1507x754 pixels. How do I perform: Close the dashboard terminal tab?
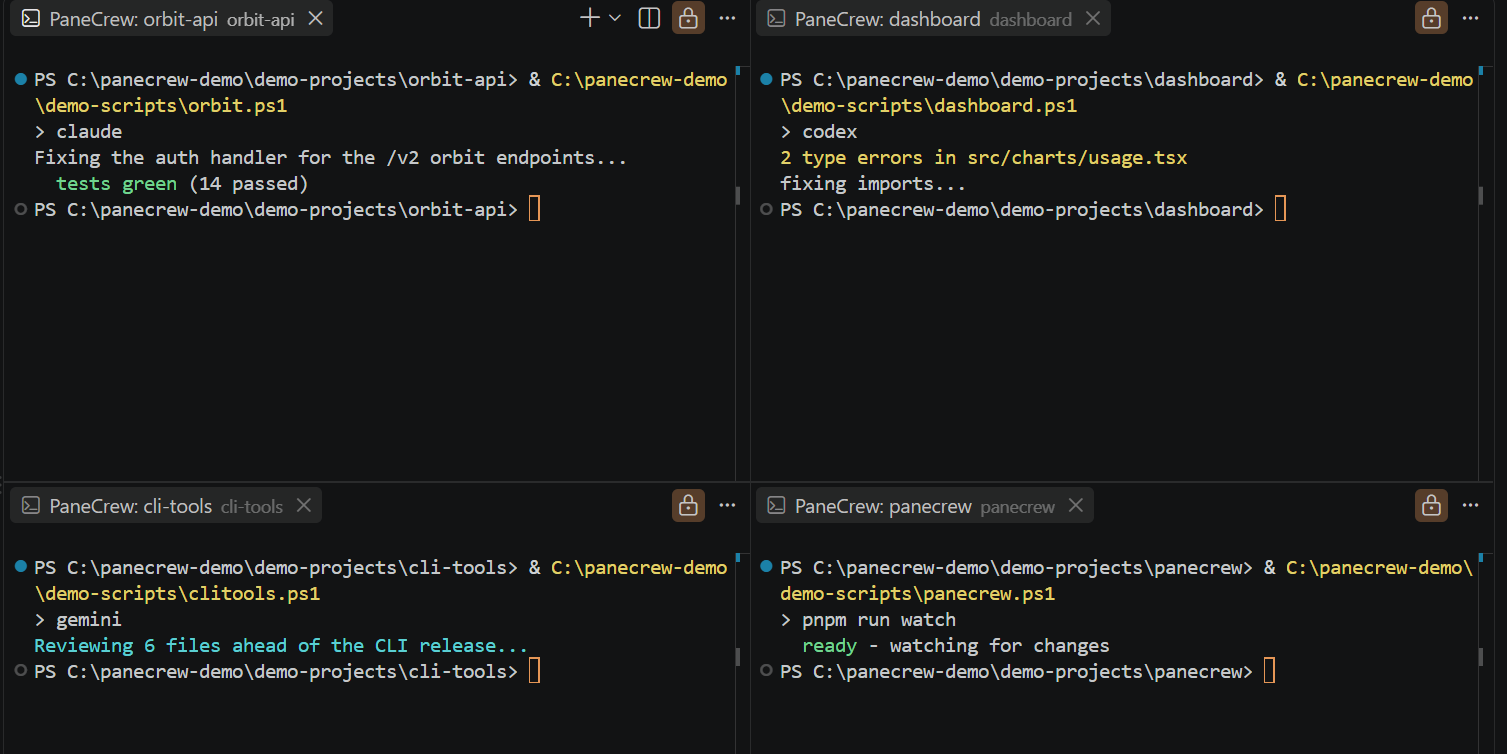pyautogui.click(x=1093, y=18)
